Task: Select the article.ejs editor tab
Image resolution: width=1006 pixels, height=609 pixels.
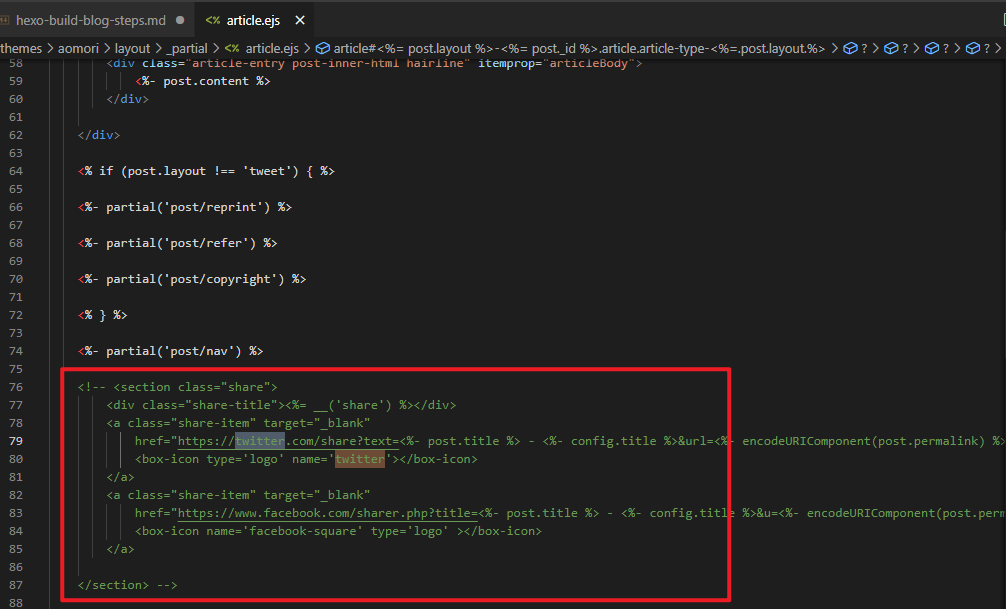Action: coord(253,20)
